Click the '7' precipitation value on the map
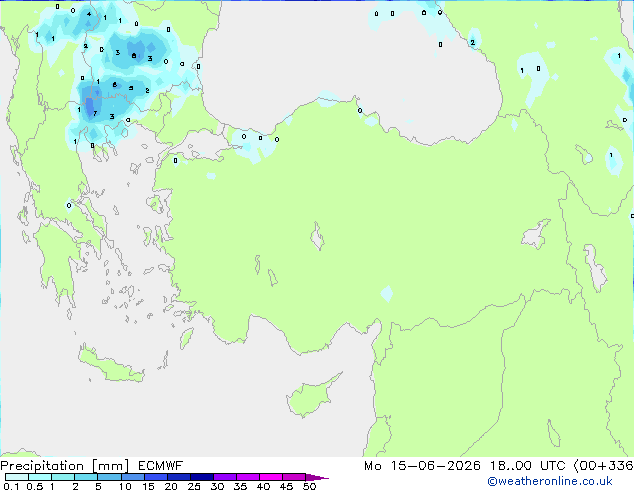The image size is (634, 490). click(x=95, y=113)
